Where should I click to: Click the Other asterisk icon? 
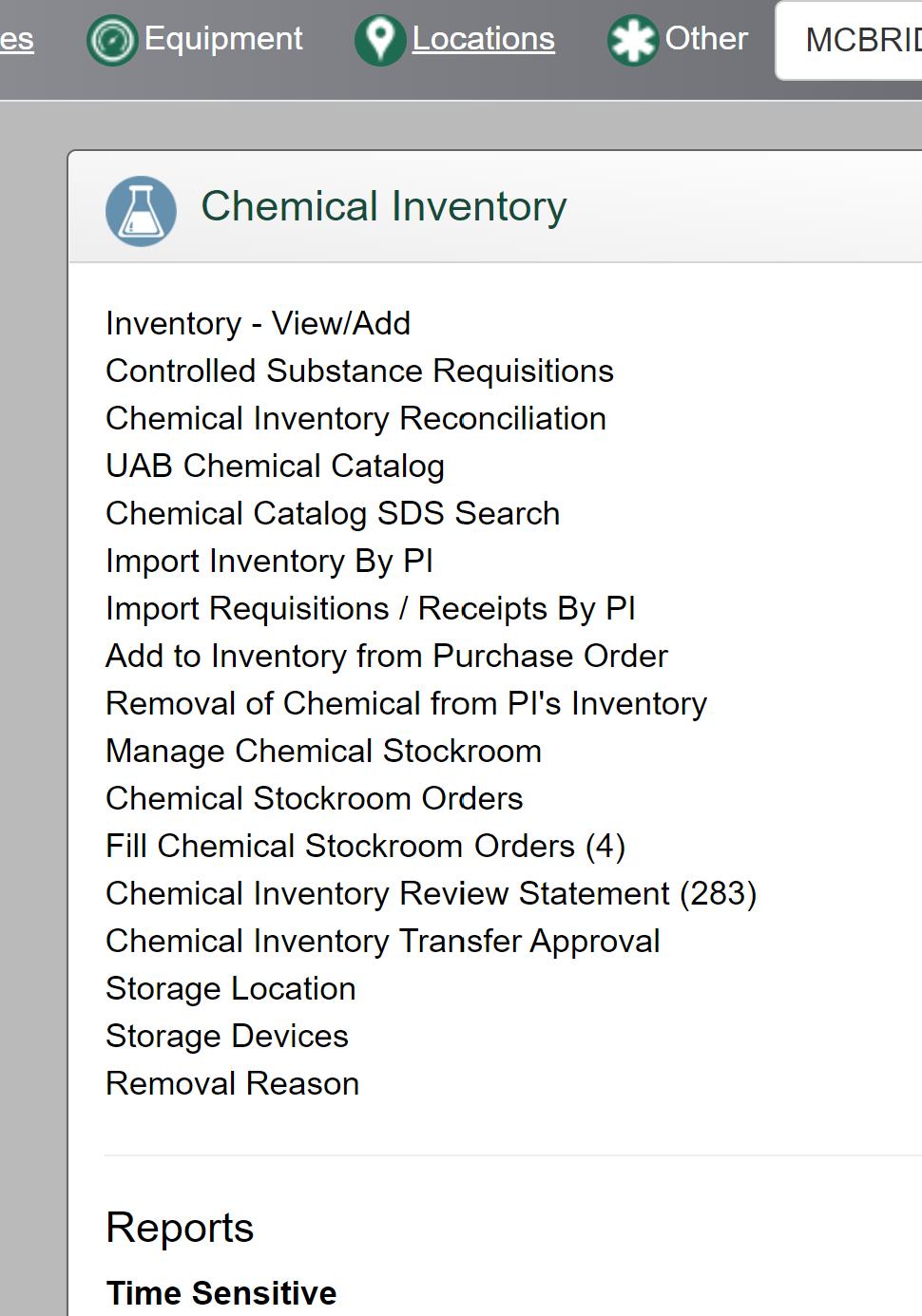[633, 41]
